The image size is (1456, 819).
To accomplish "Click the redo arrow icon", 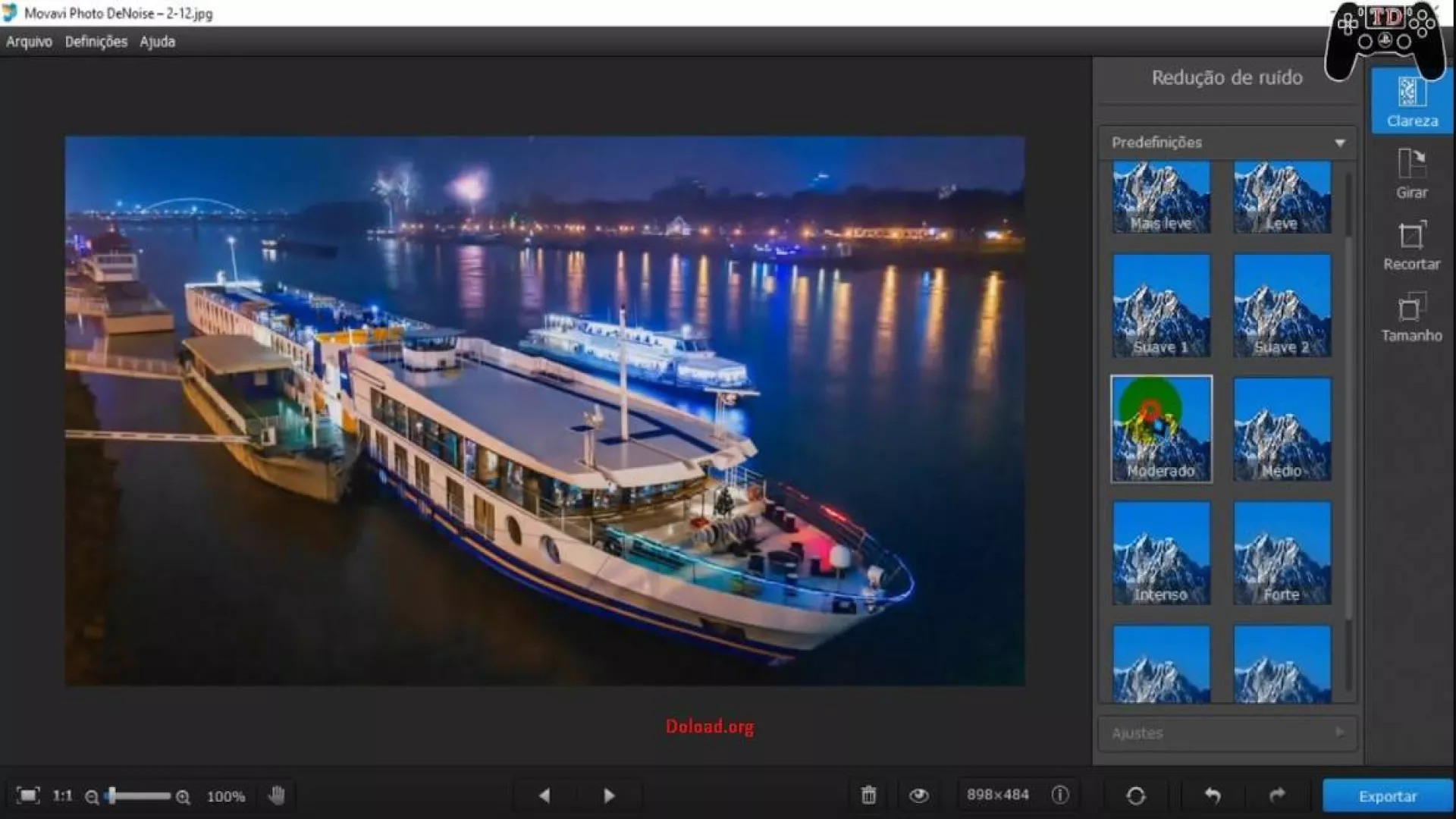I will point(1277,795).
